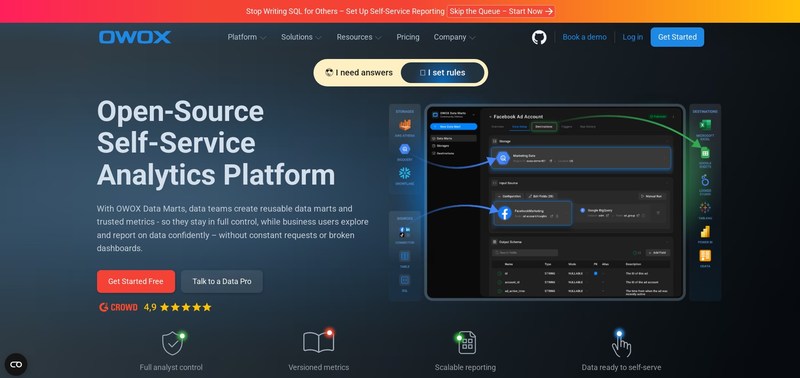Open the GitHub icon link
Image resolution: width=800 pixels, height=378 pixels.
539,37
